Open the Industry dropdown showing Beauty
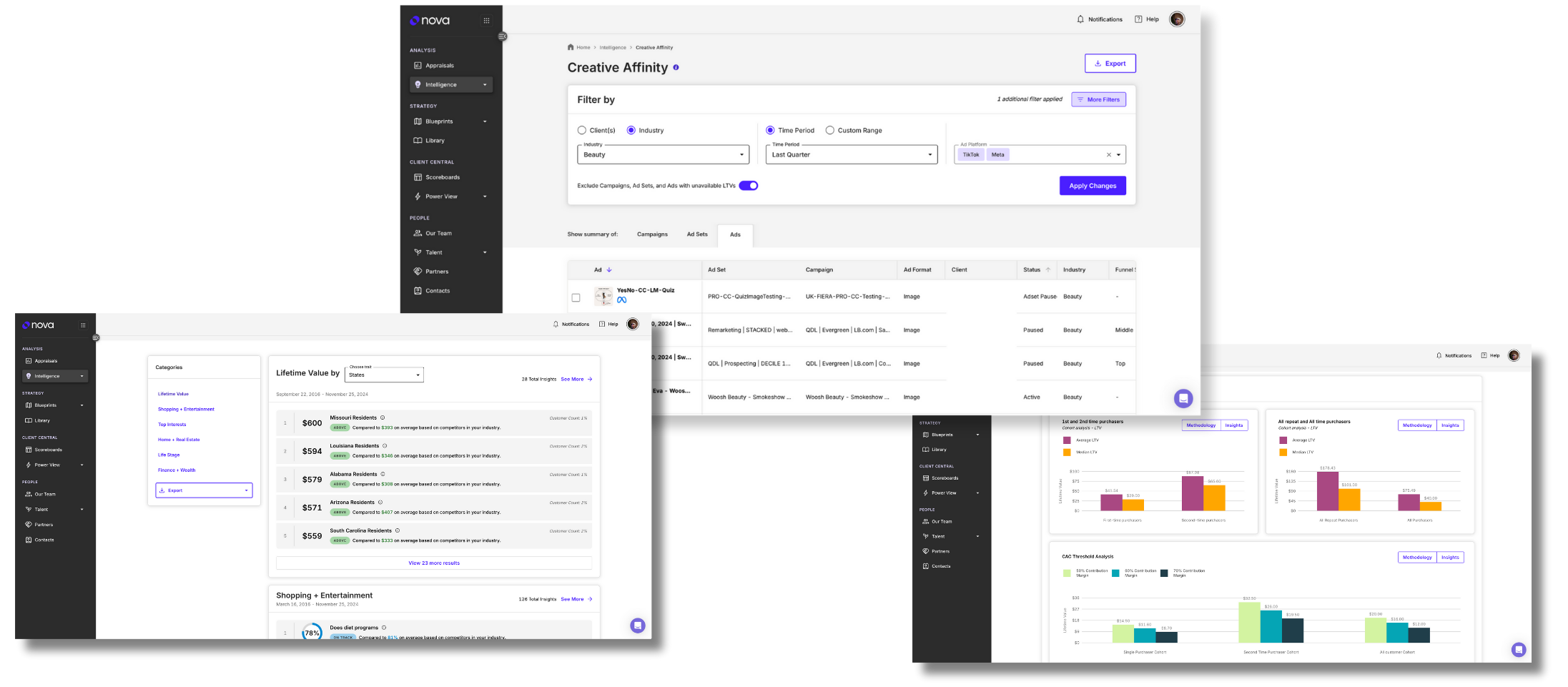 coord(663,155)
